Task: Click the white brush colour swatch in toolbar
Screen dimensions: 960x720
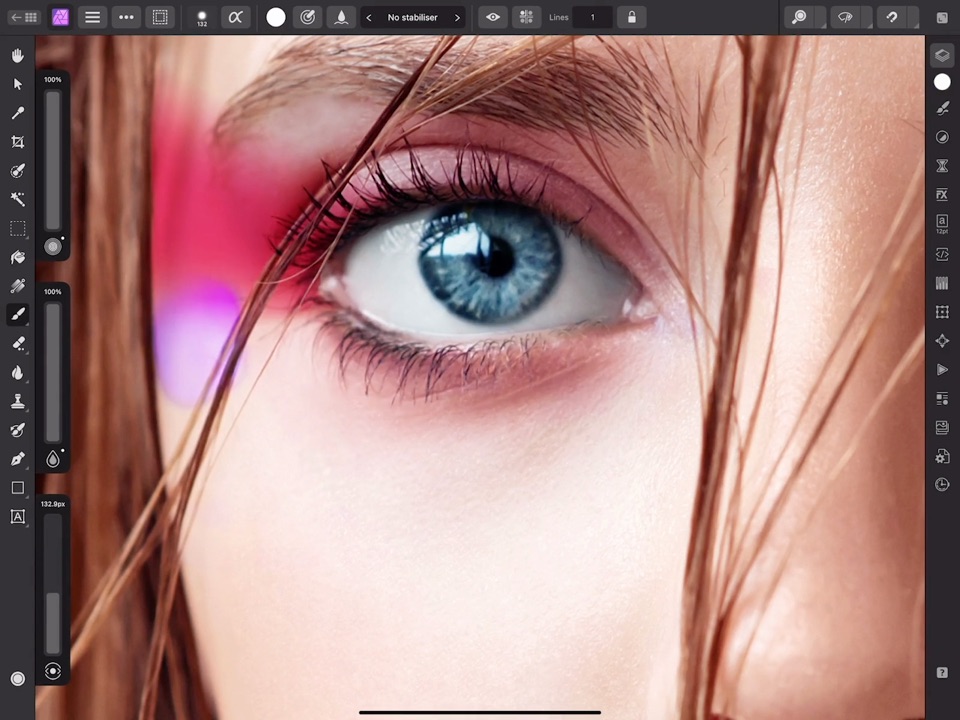Action: pyautogui.click(x=276, y=17)
